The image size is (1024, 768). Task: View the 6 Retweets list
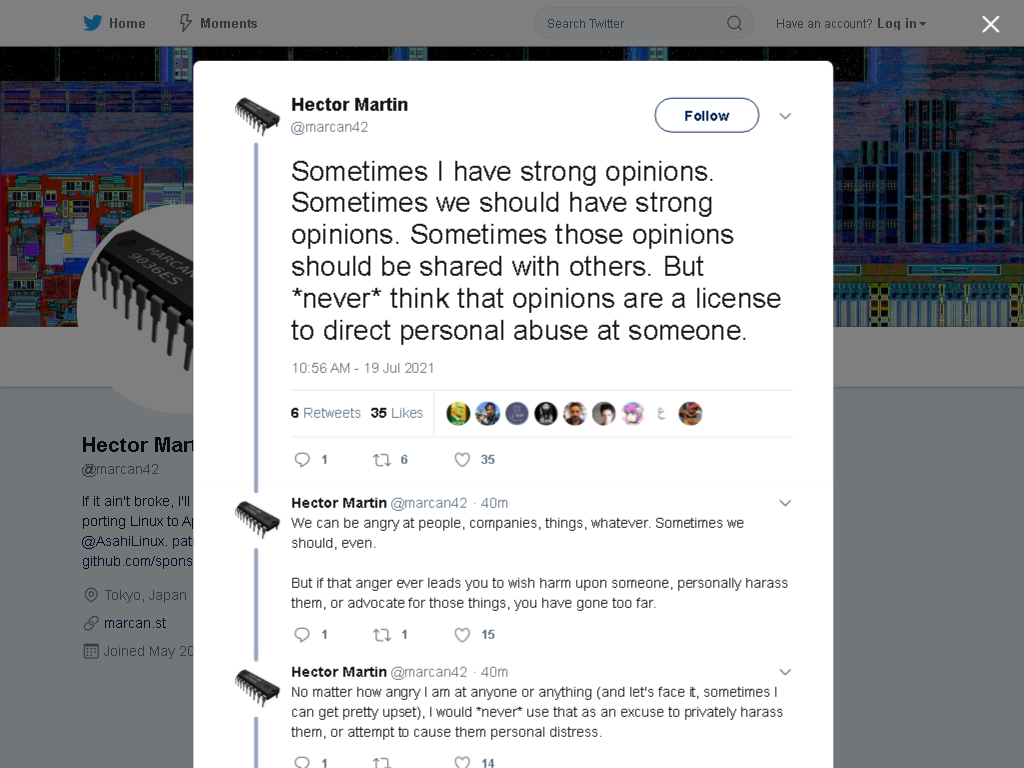point(325,413)
